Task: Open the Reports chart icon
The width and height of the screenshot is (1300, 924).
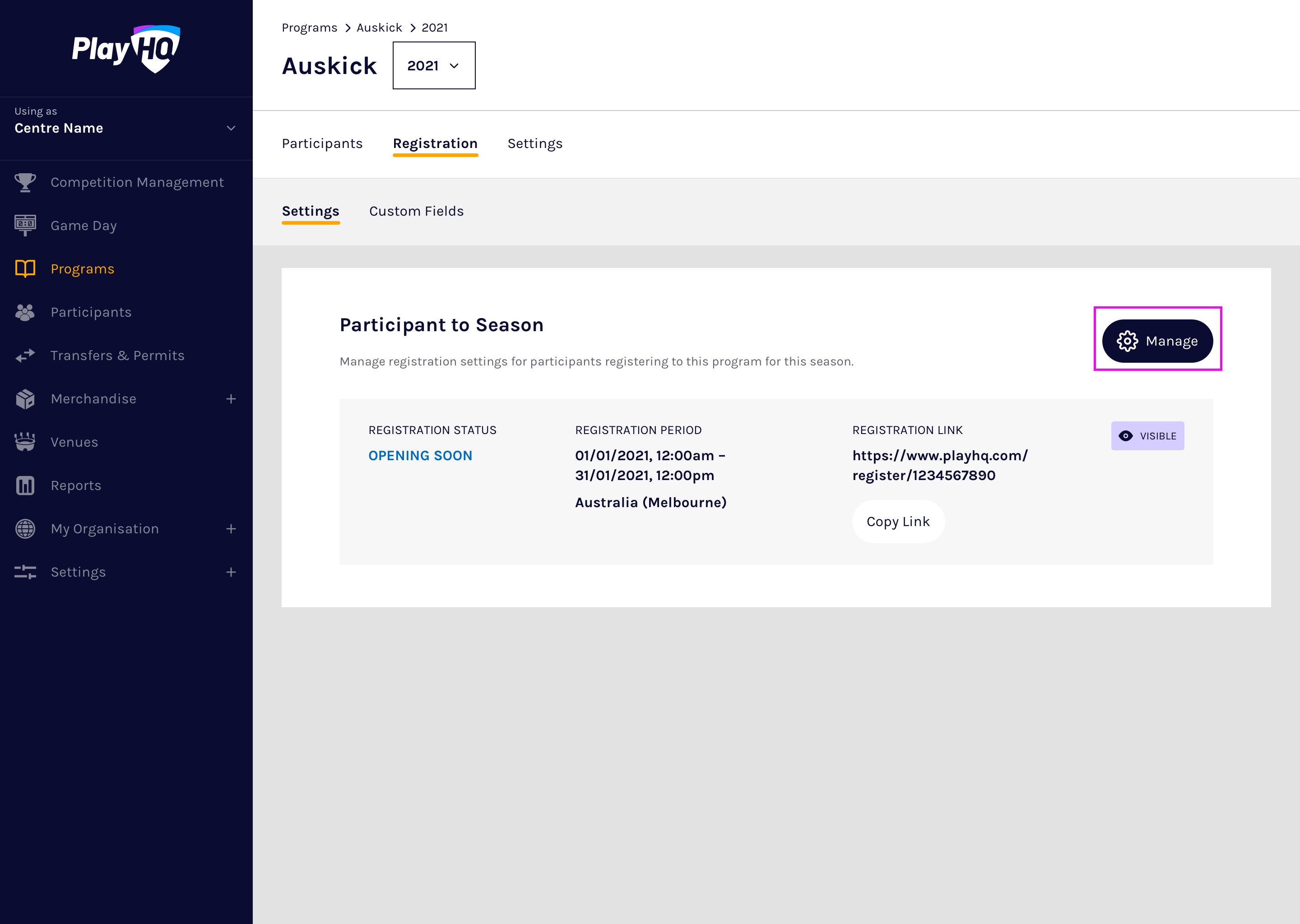Action: pyautogui.click(x=25, y=485)
